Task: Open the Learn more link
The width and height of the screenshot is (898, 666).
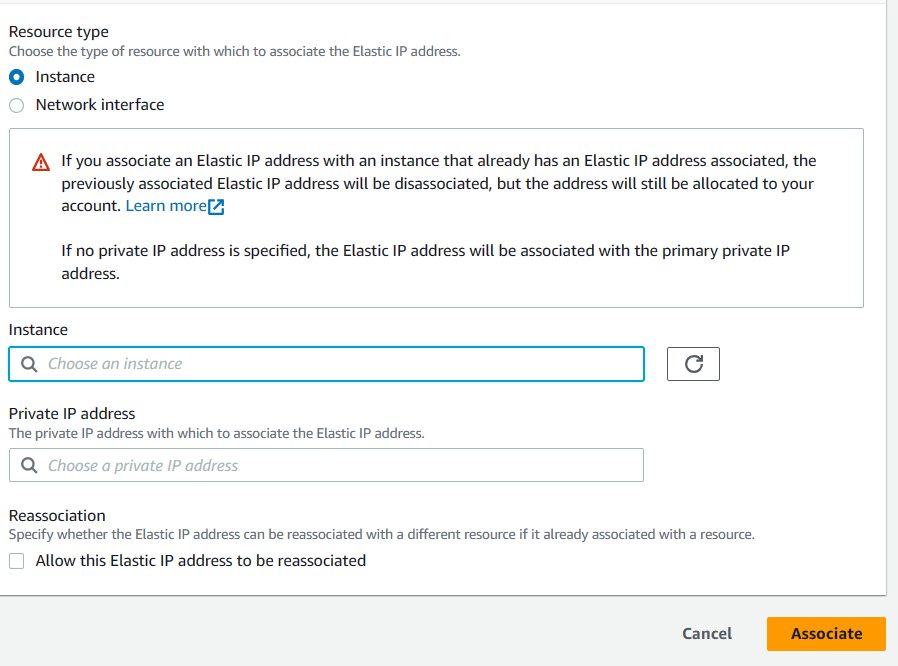Action: [x=166, y=206]
